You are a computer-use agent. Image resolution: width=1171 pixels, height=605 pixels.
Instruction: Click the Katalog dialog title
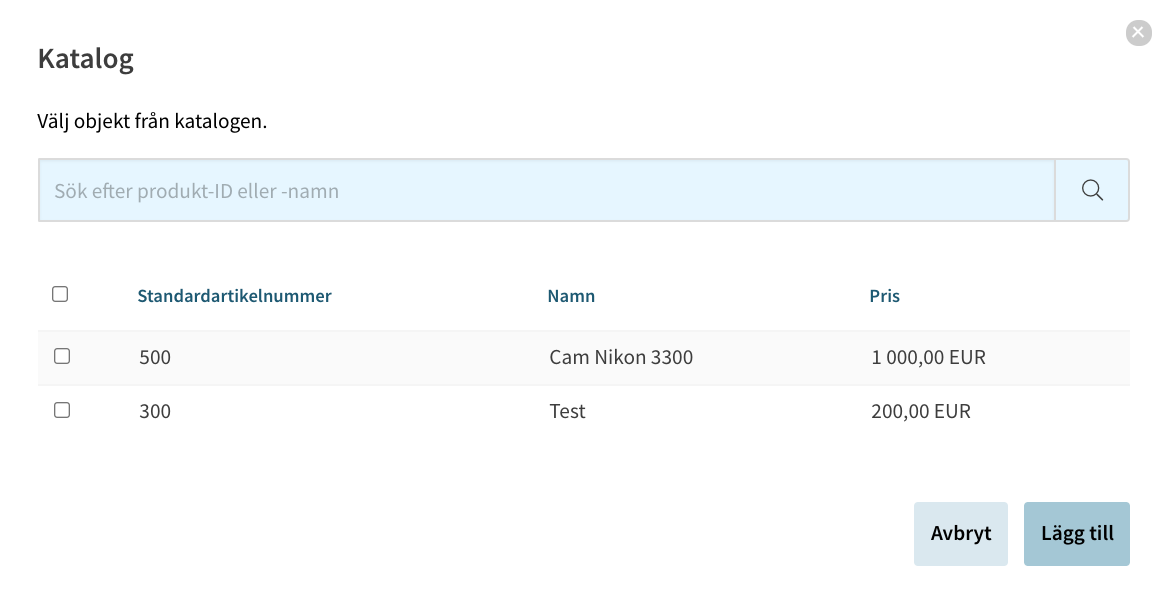[x=86, y=59]
